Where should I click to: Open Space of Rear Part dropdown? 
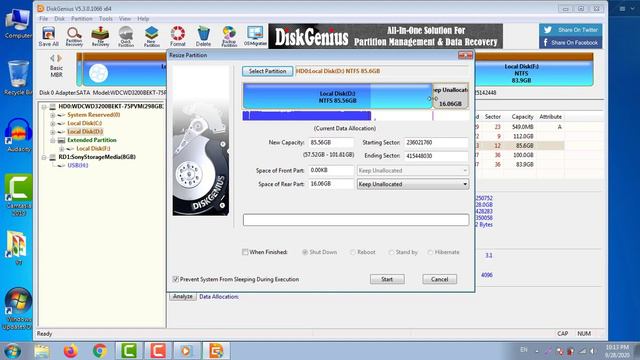[x=413, y=184]
